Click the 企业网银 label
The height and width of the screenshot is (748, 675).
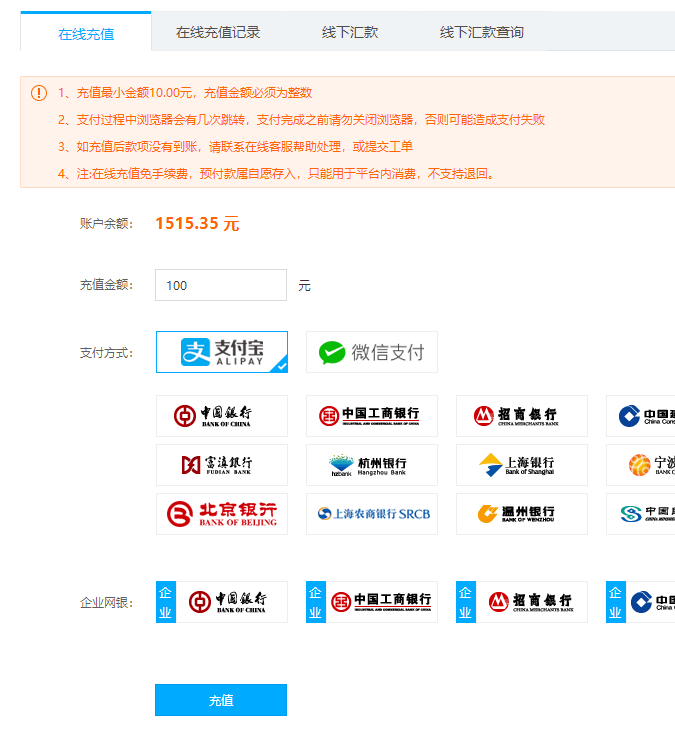pyautogui.click(x=106, y=603)
